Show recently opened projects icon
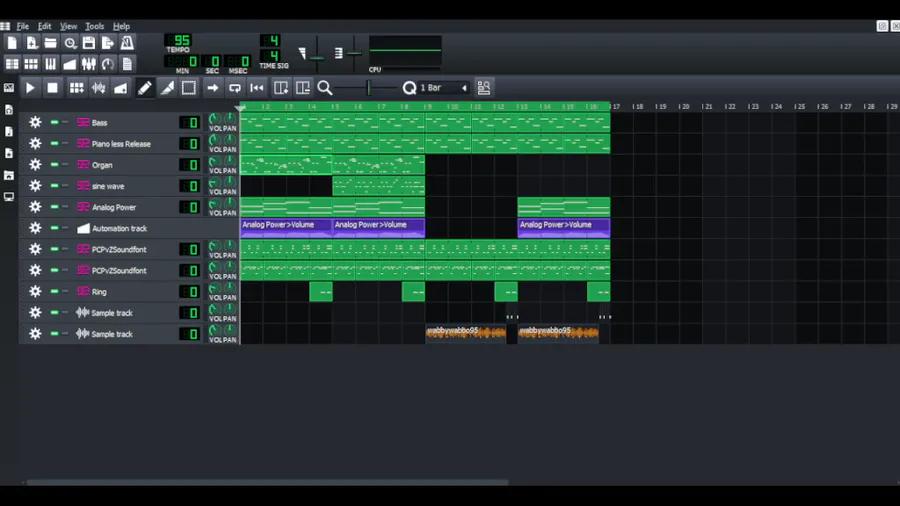This screenshot has width=900, height=506. (x=70, y=42)
